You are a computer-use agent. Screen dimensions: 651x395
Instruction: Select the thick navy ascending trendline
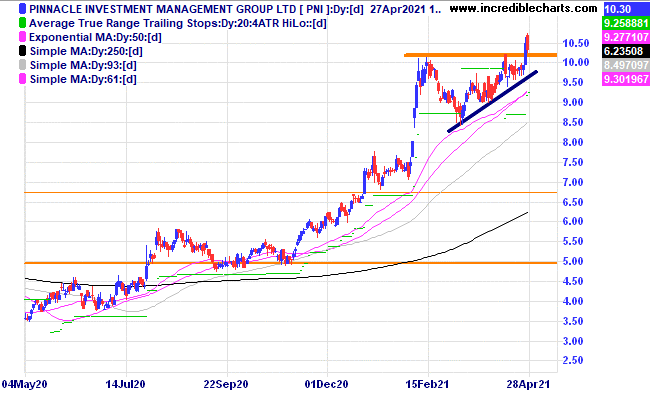(x=492, y=102)
